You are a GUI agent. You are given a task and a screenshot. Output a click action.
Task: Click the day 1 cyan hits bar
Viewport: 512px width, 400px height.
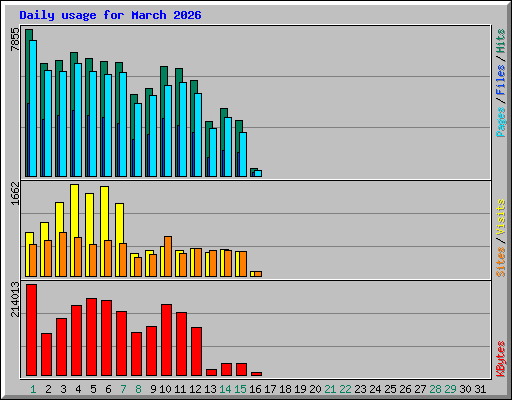[x=33, y=108]
